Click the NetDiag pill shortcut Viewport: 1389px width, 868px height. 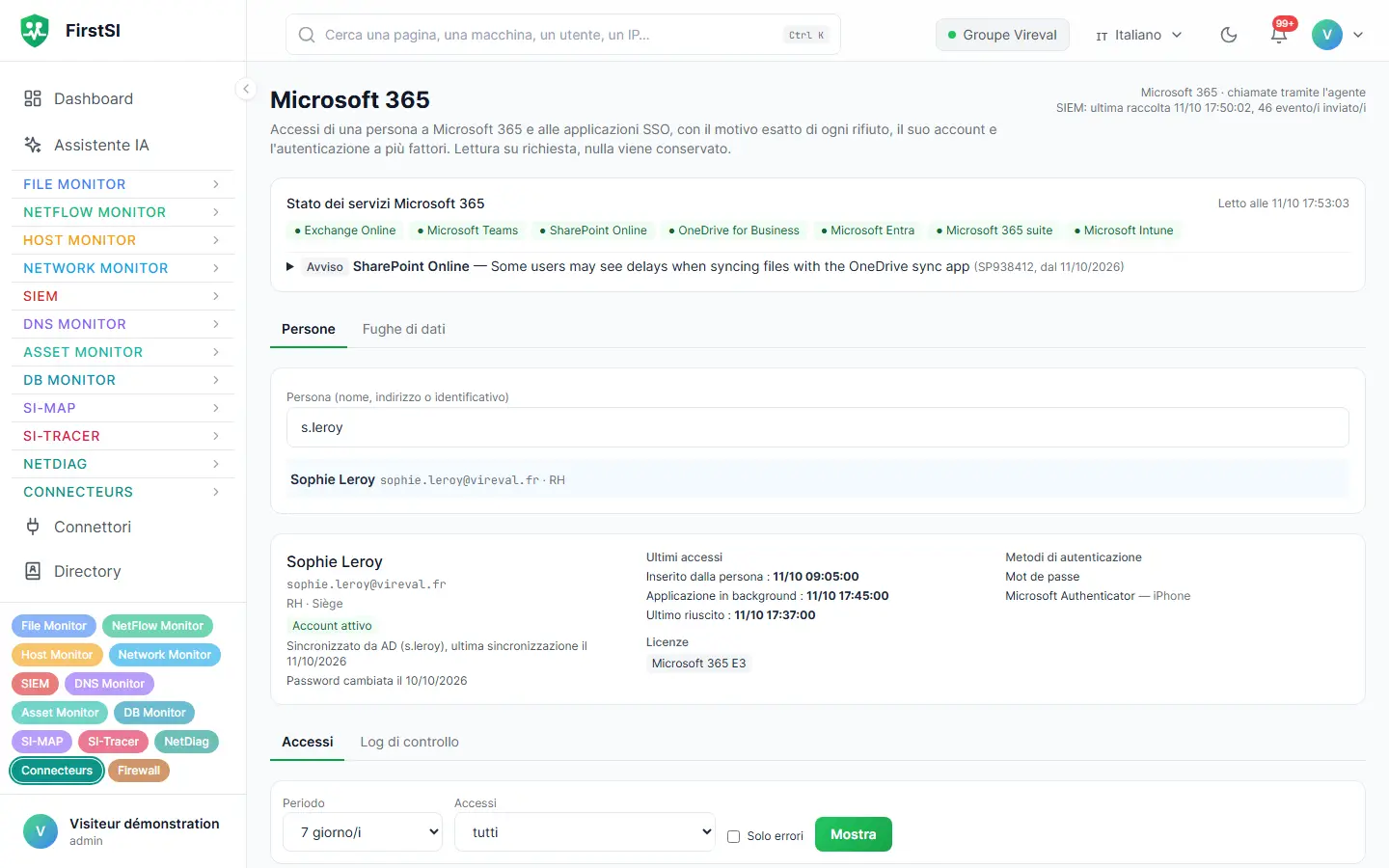click(x=187, y=742)
